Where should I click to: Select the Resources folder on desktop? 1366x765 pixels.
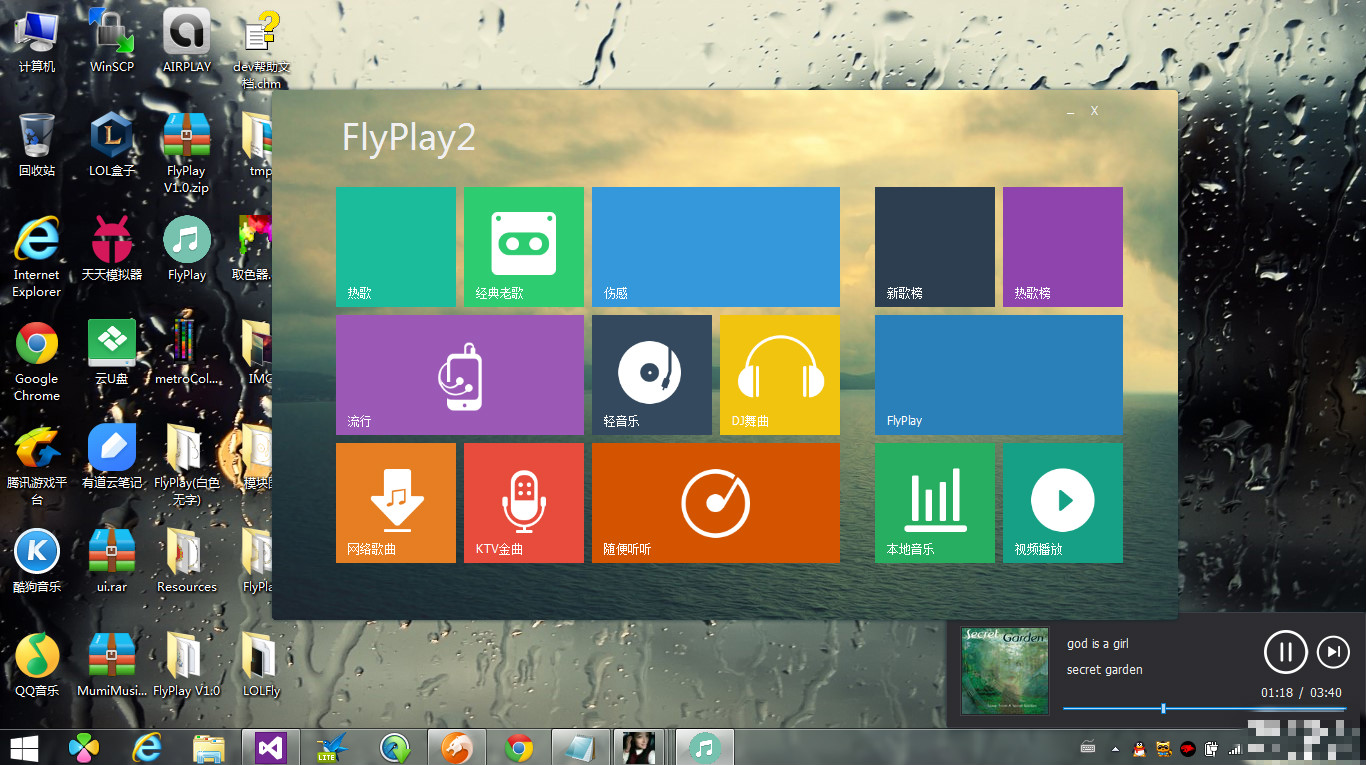[x=187, y=561]
